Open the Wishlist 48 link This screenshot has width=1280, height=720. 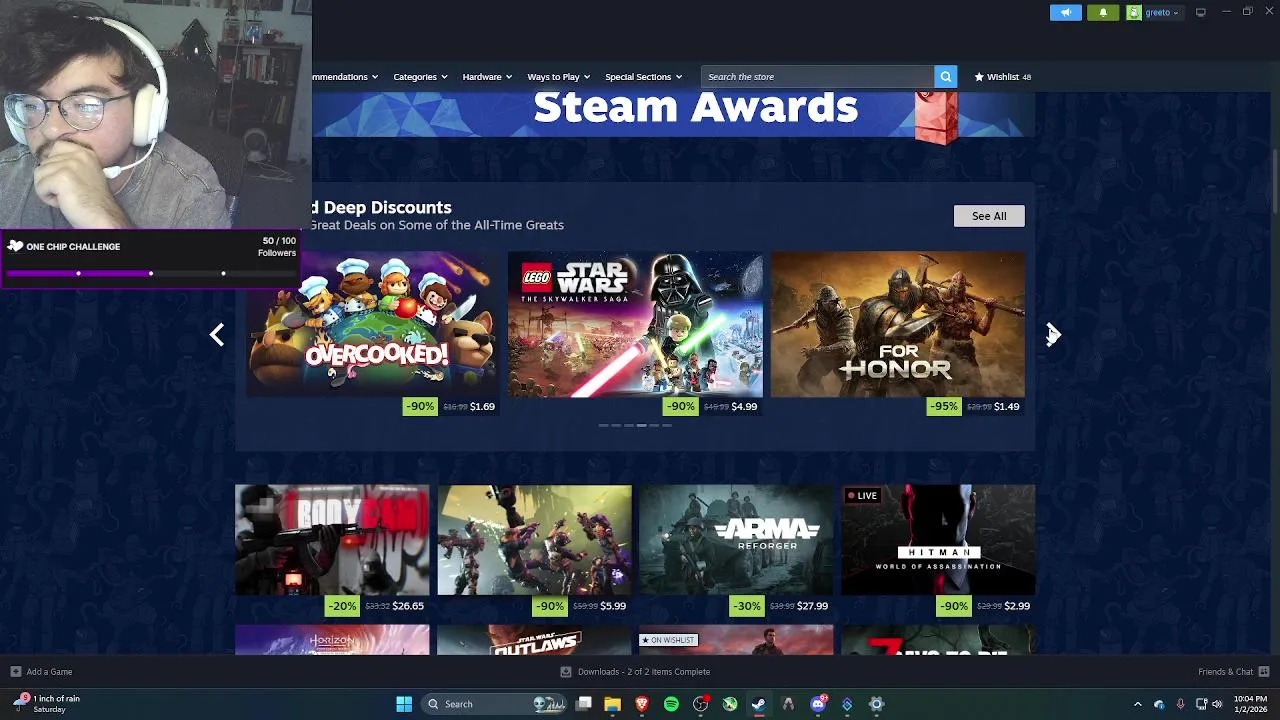click(x=1003, y=77)
